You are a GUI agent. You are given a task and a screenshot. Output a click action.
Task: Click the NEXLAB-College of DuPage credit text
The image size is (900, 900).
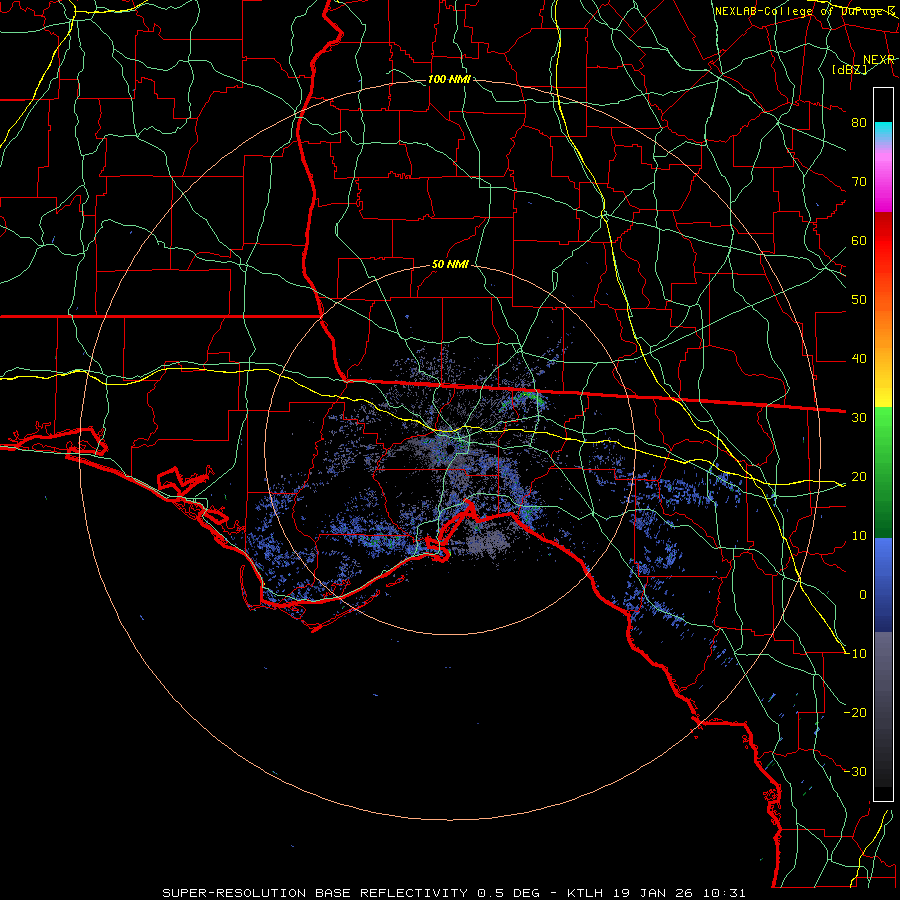tap(805, 11)
